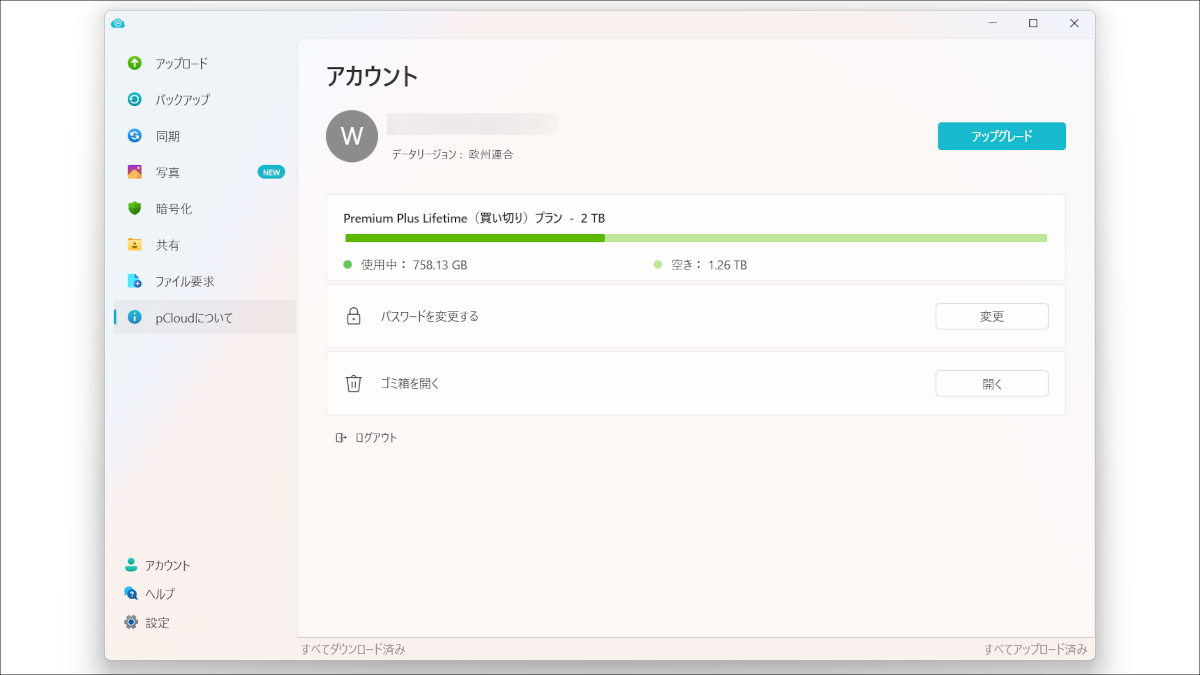Click the 同期 (Sync) icon
The height and width of the screenshot is (675, 1200).
pyautogui.click(x=133, y=135)
